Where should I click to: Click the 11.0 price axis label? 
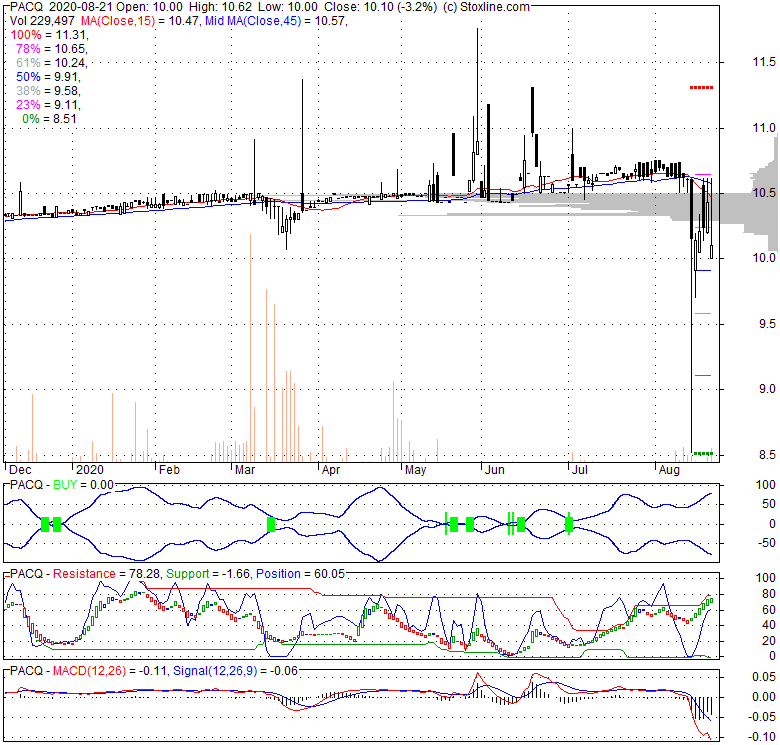pos(764,128)
